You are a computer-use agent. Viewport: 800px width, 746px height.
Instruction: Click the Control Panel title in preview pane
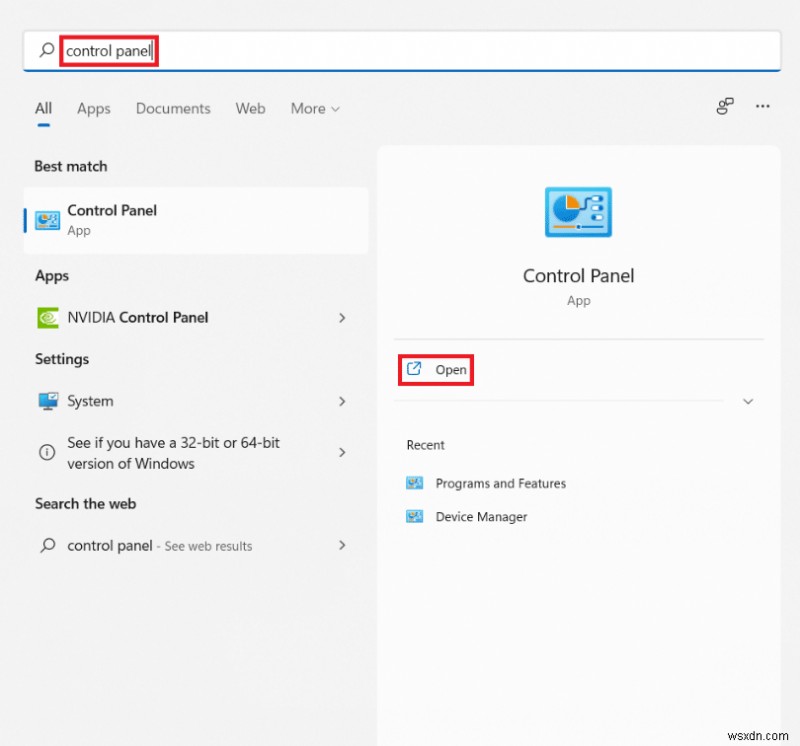(x=579, y=276)
